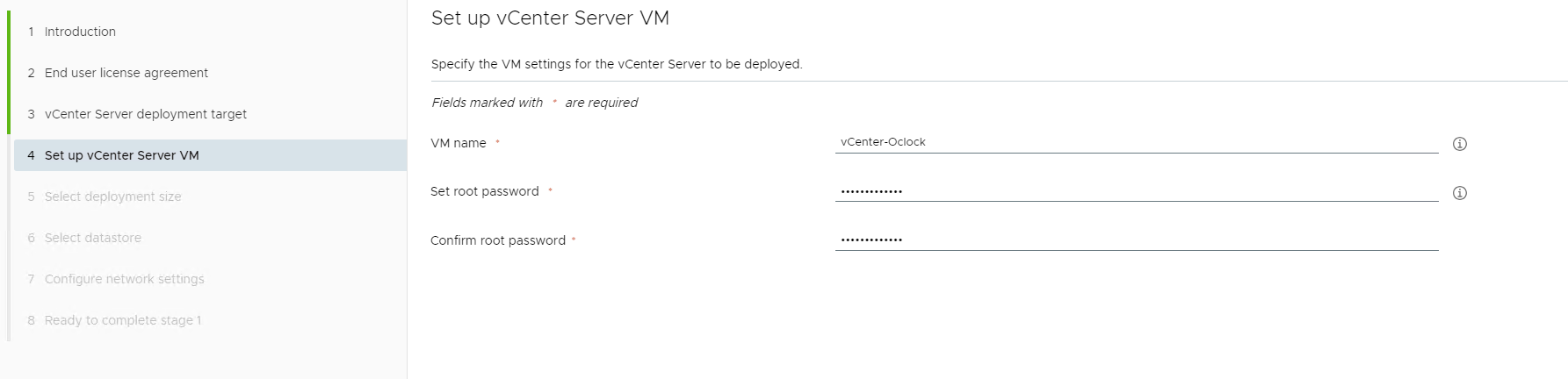Click the required asterisk beside VM name
Screen dimensions: 1568x379
coord(497,142)
